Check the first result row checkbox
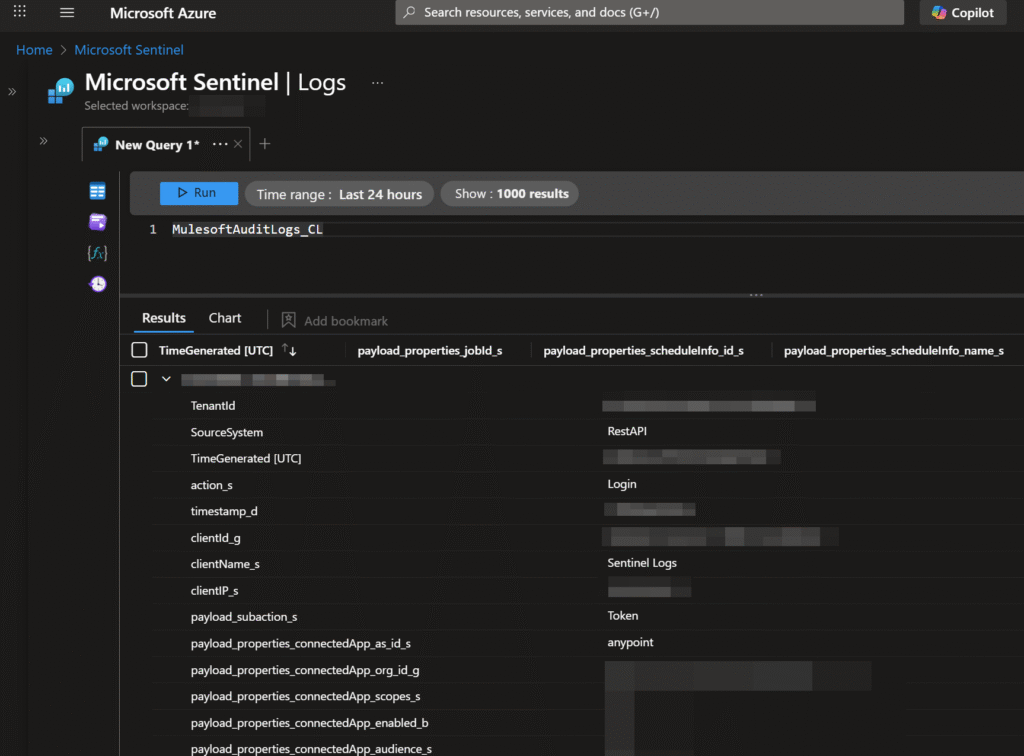The height and width of the screenshot is (756, 1024). [140, 379]
